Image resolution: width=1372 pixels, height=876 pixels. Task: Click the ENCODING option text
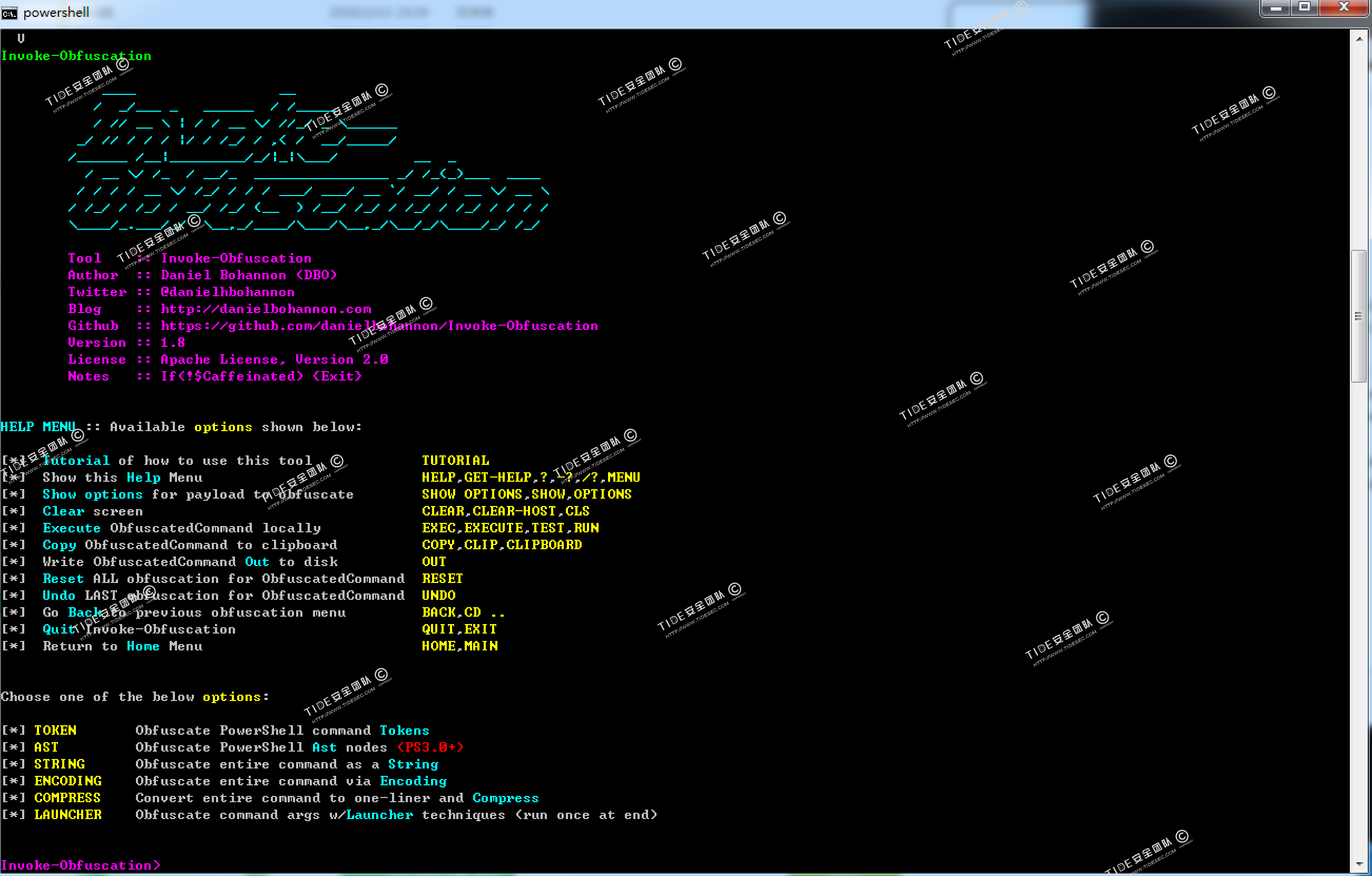click(x=68, y=781)
